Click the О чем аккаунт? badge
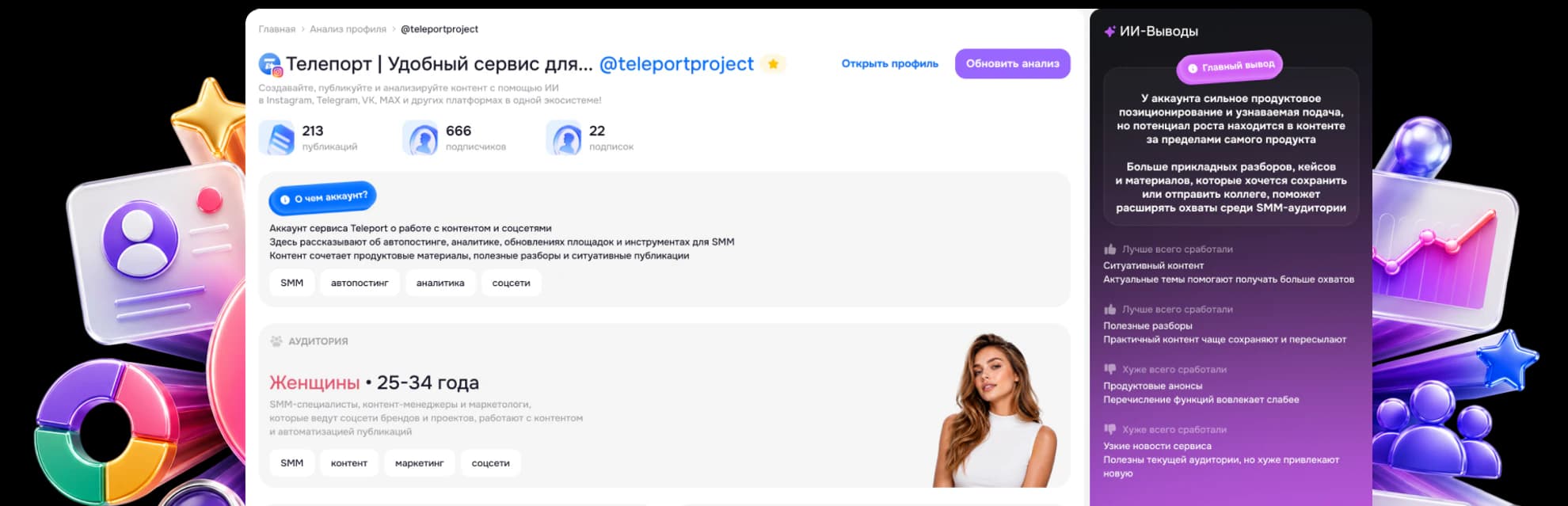Viewport: 1568px width, 506px height. [x=323, y=198]
